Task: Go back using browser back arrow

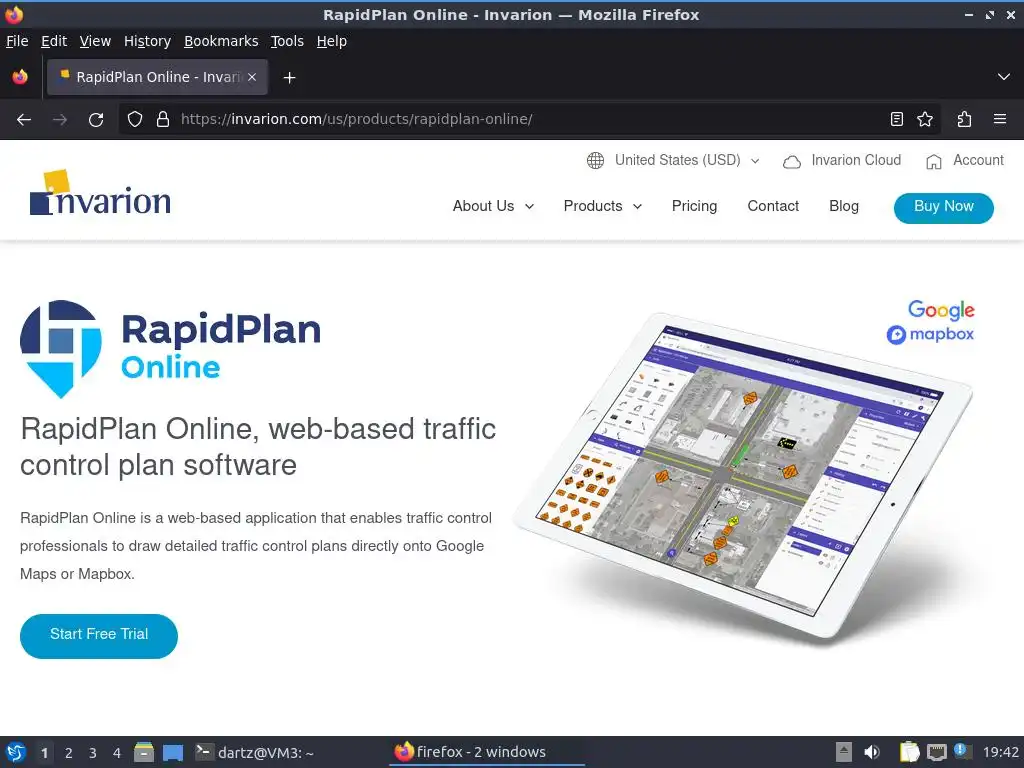Action: [x=24, y=120]
